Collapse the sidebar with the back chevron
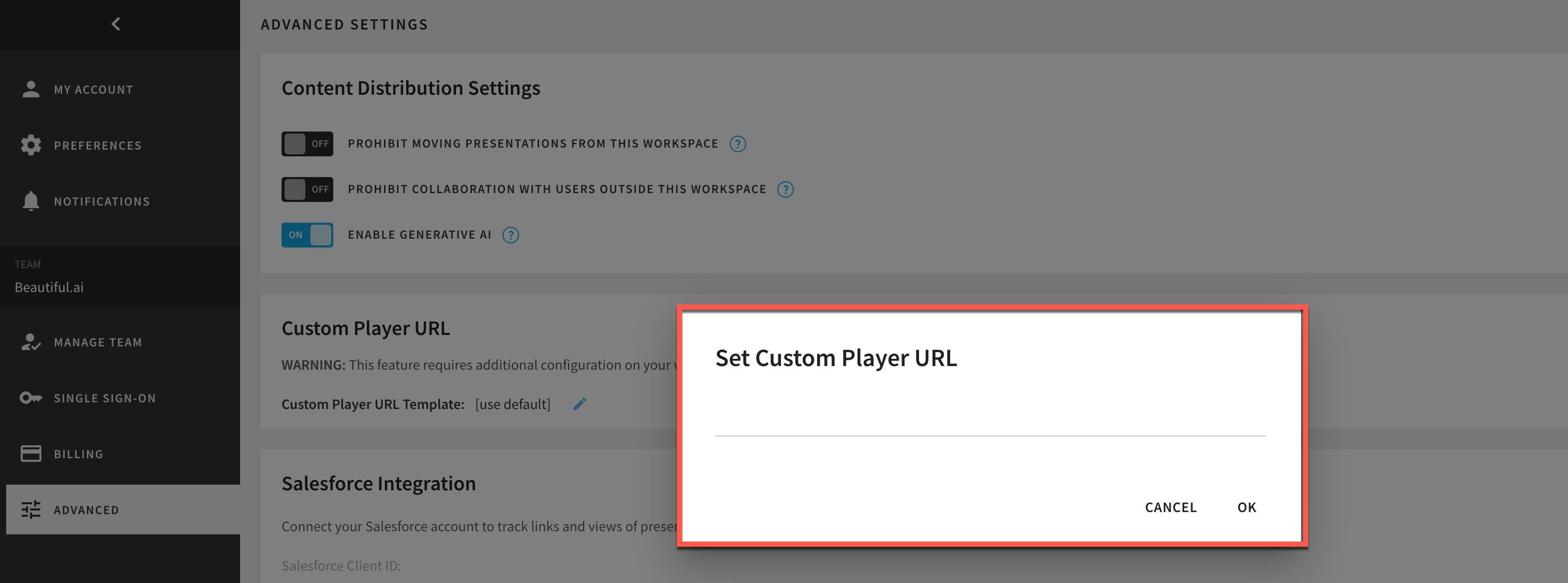Image resolution: width=1568 pixels, height=583 pixels. tap(115, 24)
